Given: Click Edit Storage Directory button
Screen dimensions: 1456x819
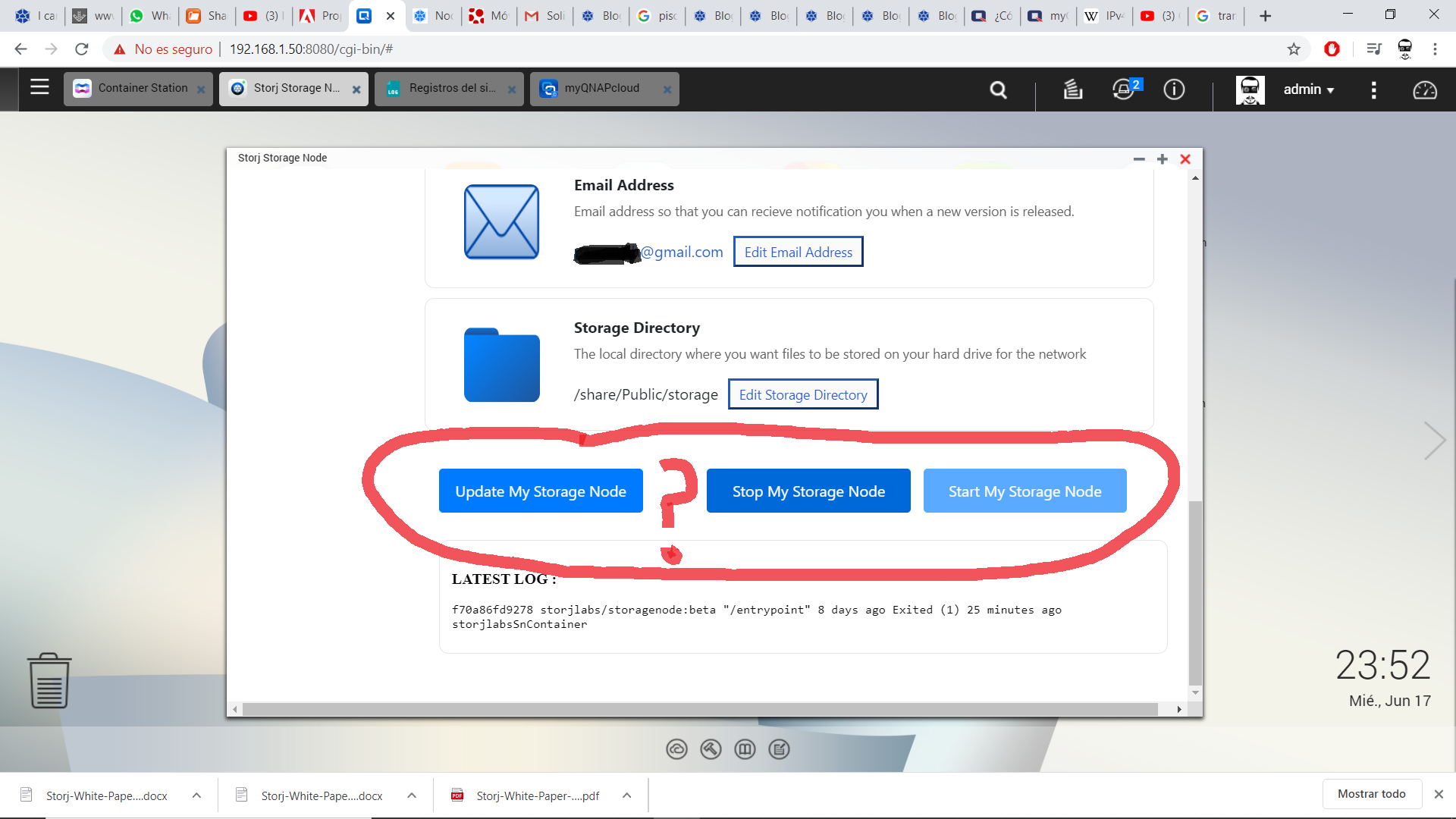Looking at the screenshot, I should point(802,395).
